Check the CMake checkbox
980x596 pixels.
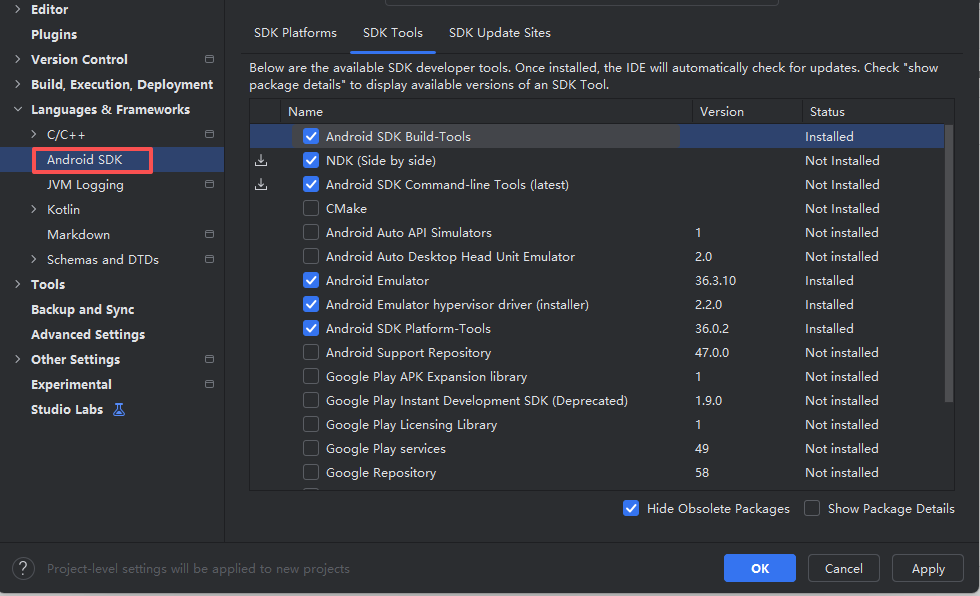[x=311, y=208]
